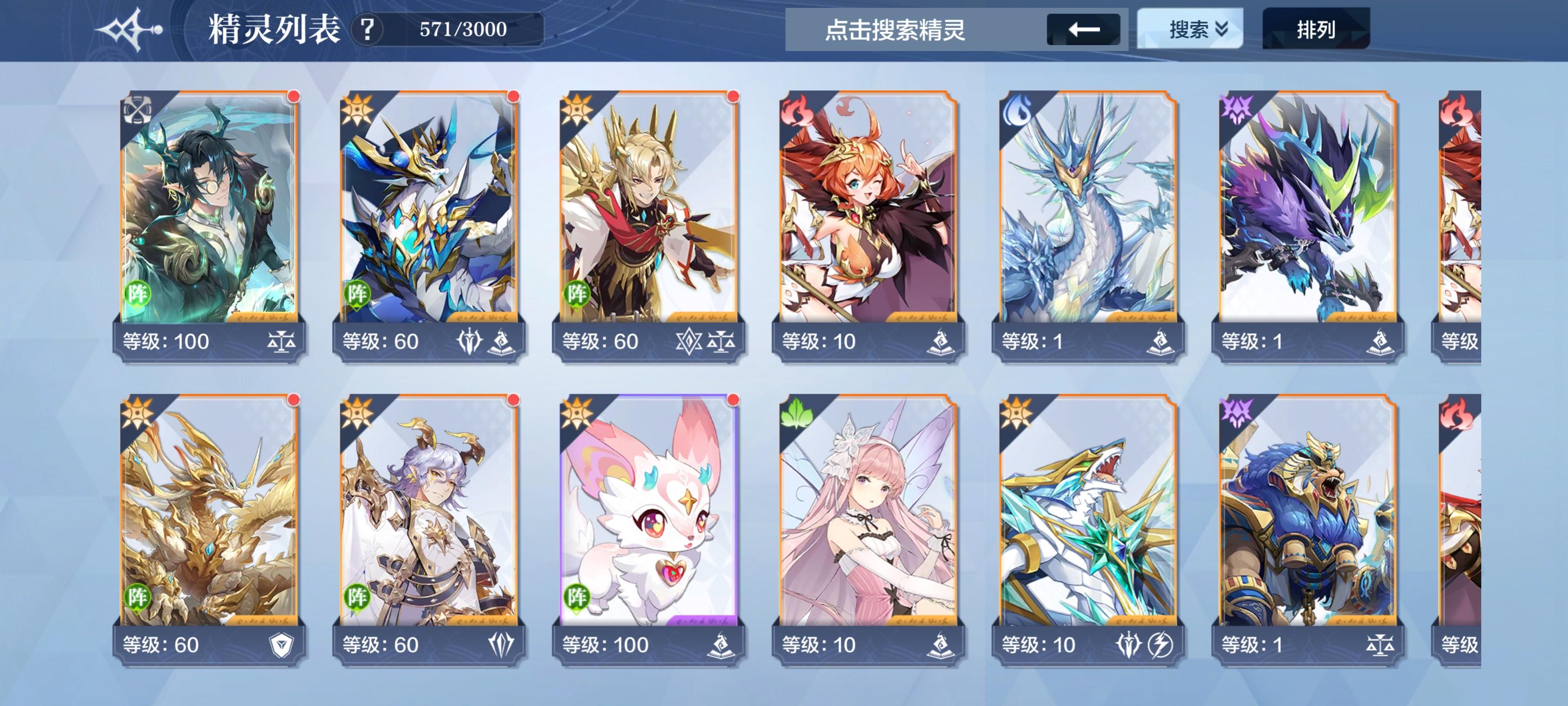Toggle the 阵 formation badge on the pink fox

576,597
